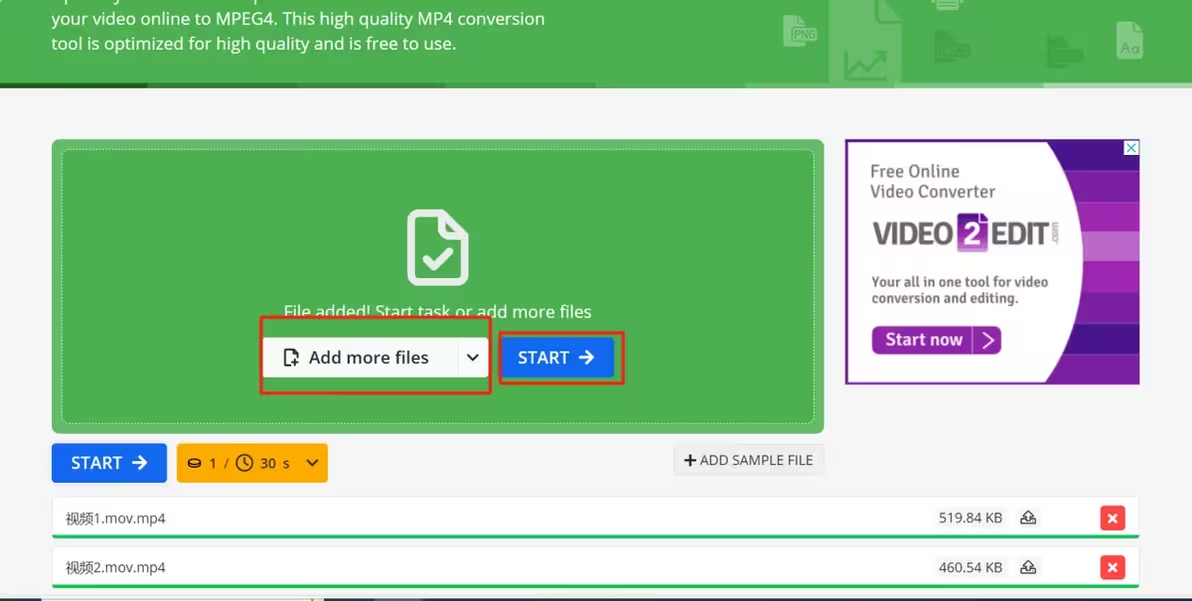Click 'Free Online Video Converter' ad text
The width and height of the screenshot is (1192, 601).
[x=933, y=182]
